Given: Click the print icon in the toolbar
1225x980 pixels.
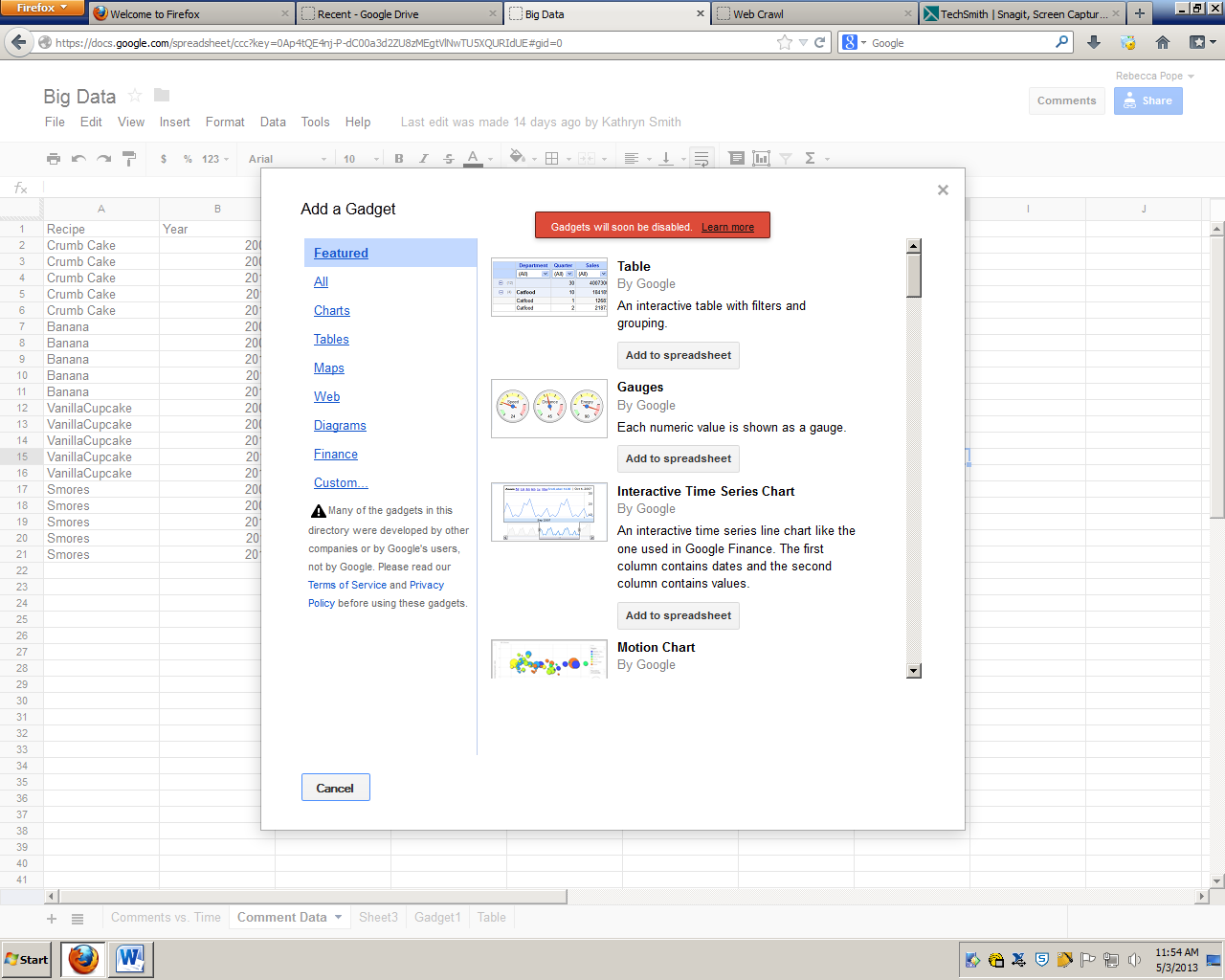Looking at the screenshot, I should tap(54, 159).
